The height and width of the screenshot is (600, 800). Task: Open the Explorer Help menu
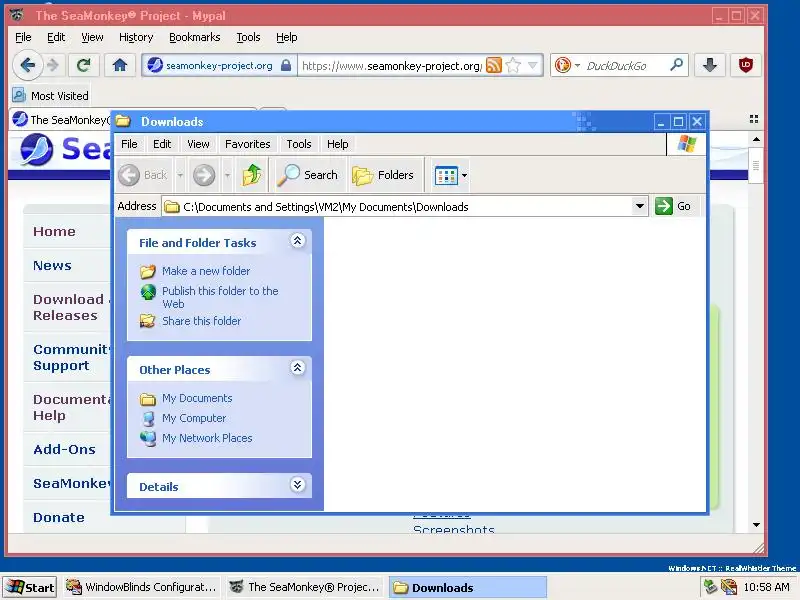pyautogui.click(x=337, y=144)
